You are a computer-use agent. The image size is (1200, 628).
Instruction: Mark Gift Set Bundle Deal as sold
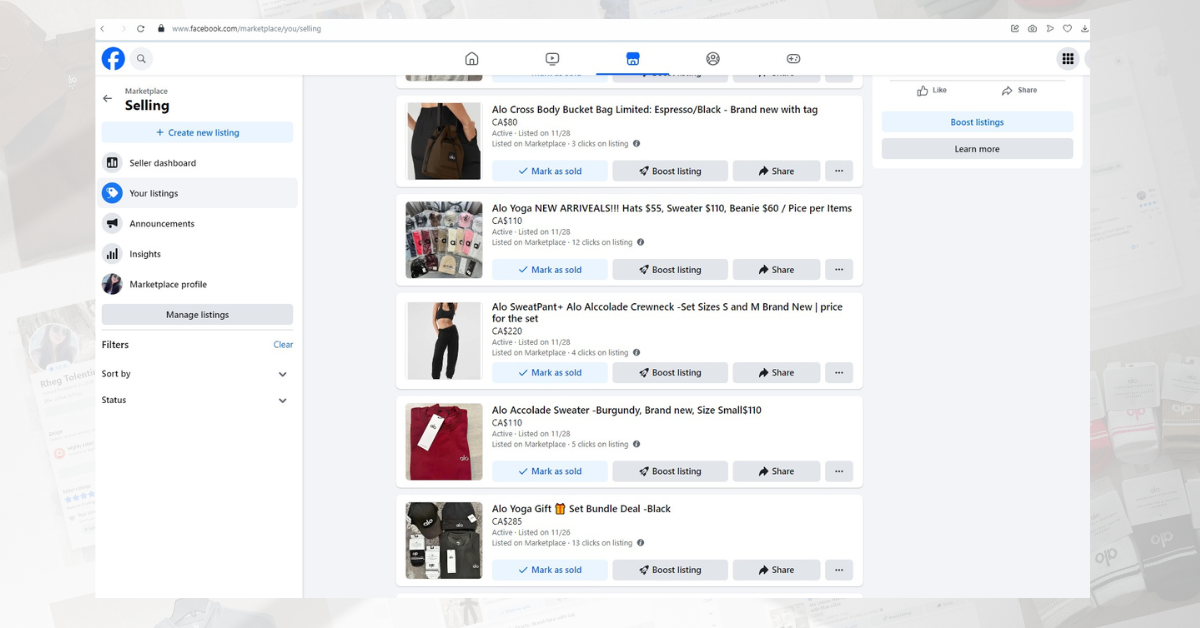click(550, 570)
